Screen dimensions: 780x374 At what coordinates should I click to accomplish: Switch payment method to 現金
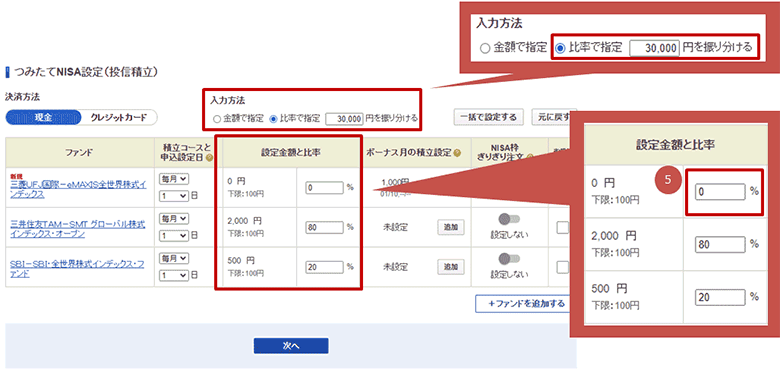[43, 118]
